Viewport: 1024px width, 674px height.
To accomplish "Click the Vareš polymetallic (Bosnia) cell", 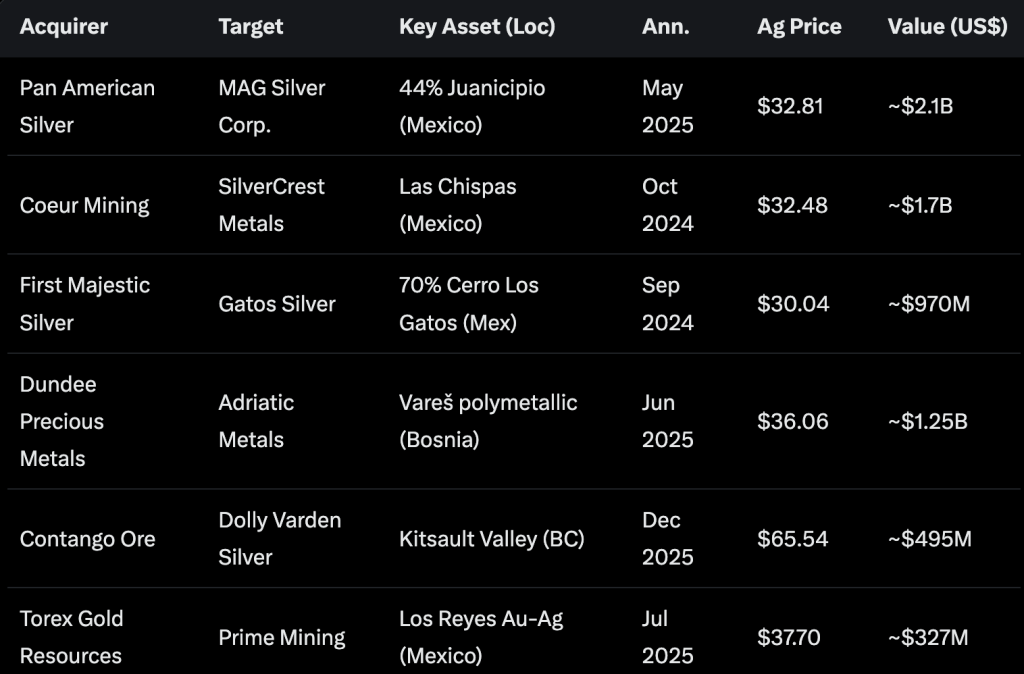I will 488,421.
